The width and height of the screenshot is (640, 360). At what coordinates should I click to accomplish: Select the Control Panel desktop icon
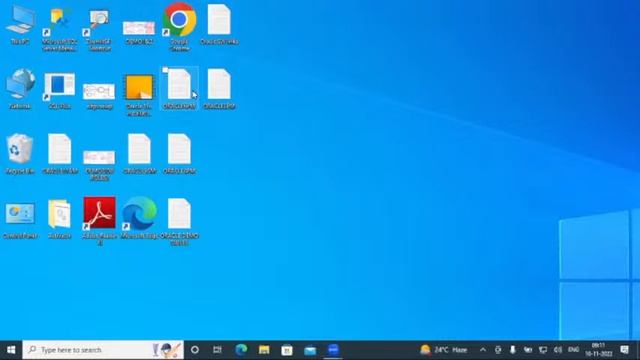click(x=20, y=220)
